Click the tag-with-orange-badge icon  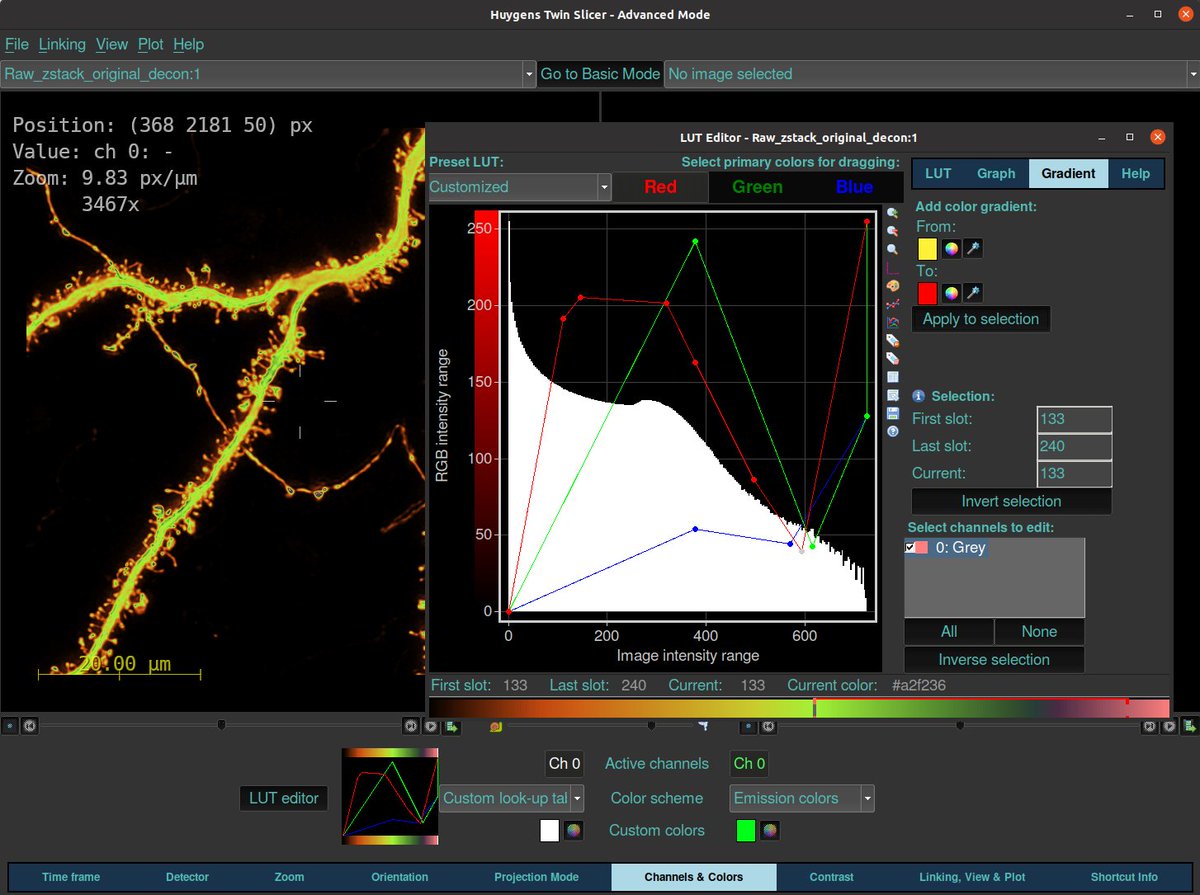point(892,340)
